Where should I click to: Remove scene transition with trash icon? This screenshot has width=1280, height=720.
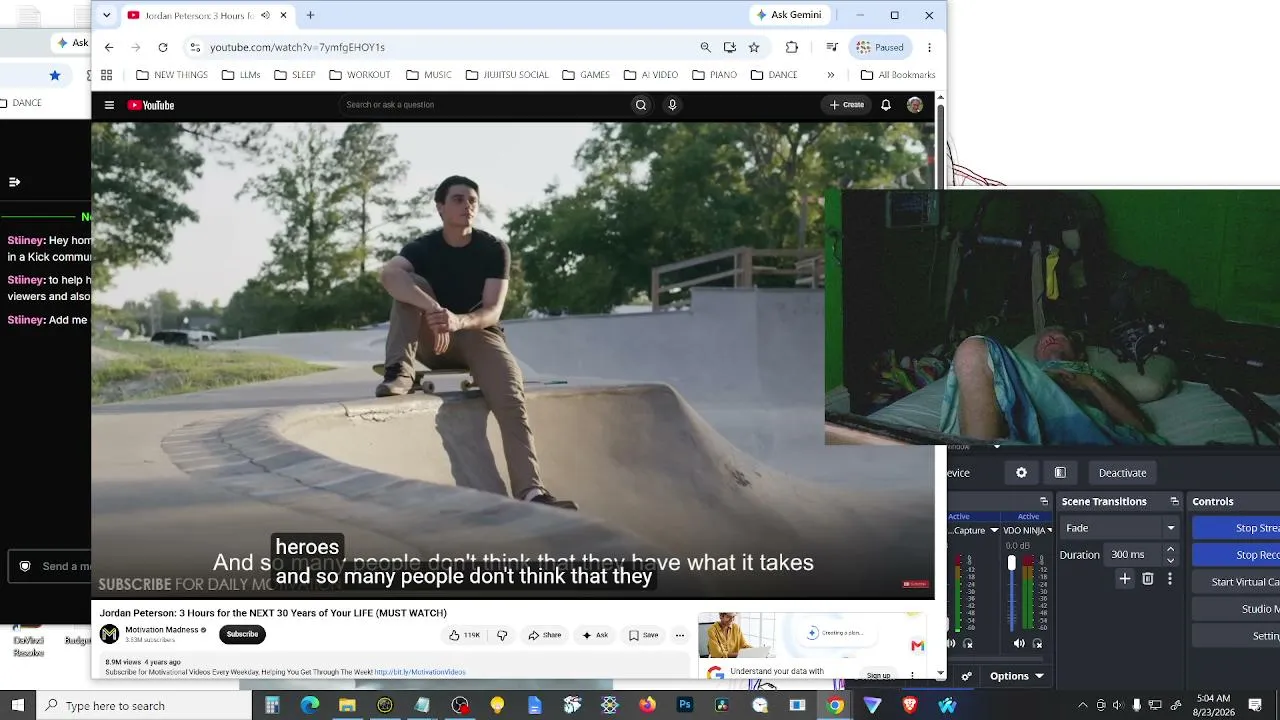tap(1148, 578)
